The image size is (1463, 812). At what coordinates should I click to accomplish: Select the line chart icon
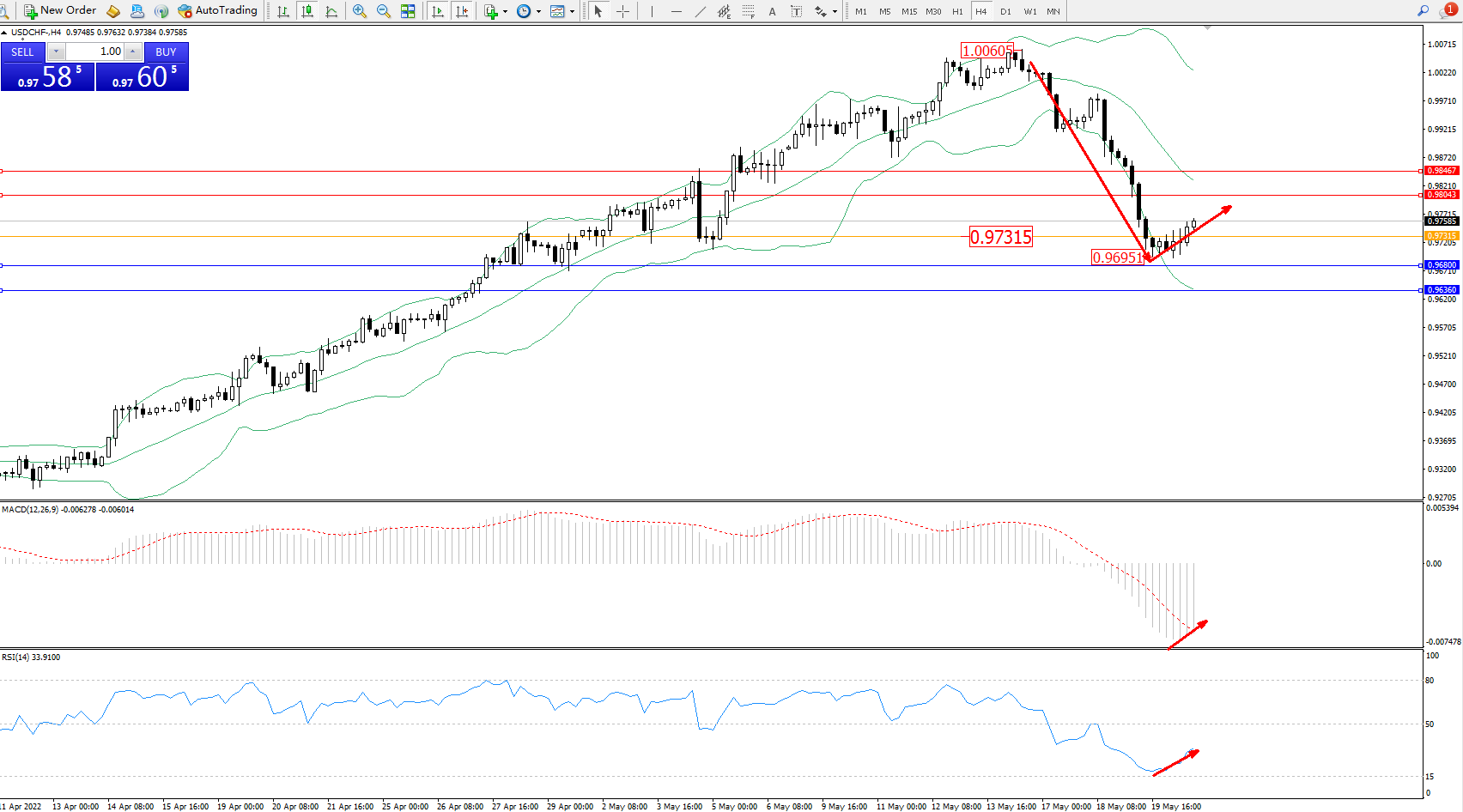(331, 11)
